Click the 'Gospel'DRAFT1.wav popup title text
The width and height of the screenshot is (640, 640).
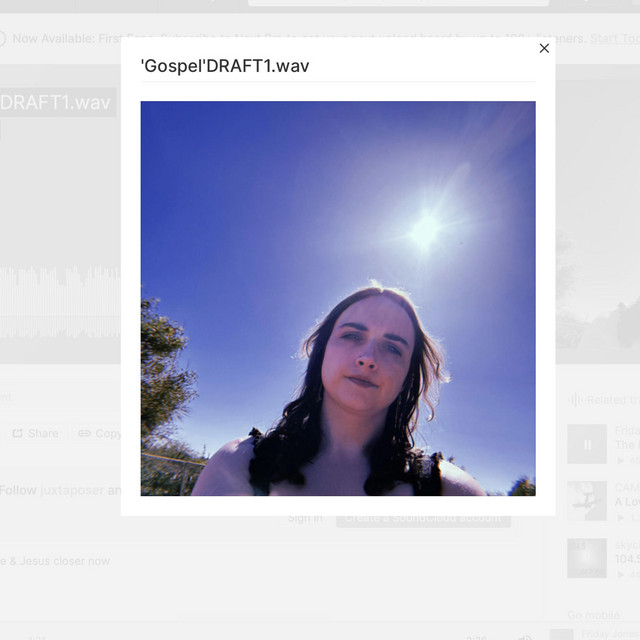(x=225, y=66)
